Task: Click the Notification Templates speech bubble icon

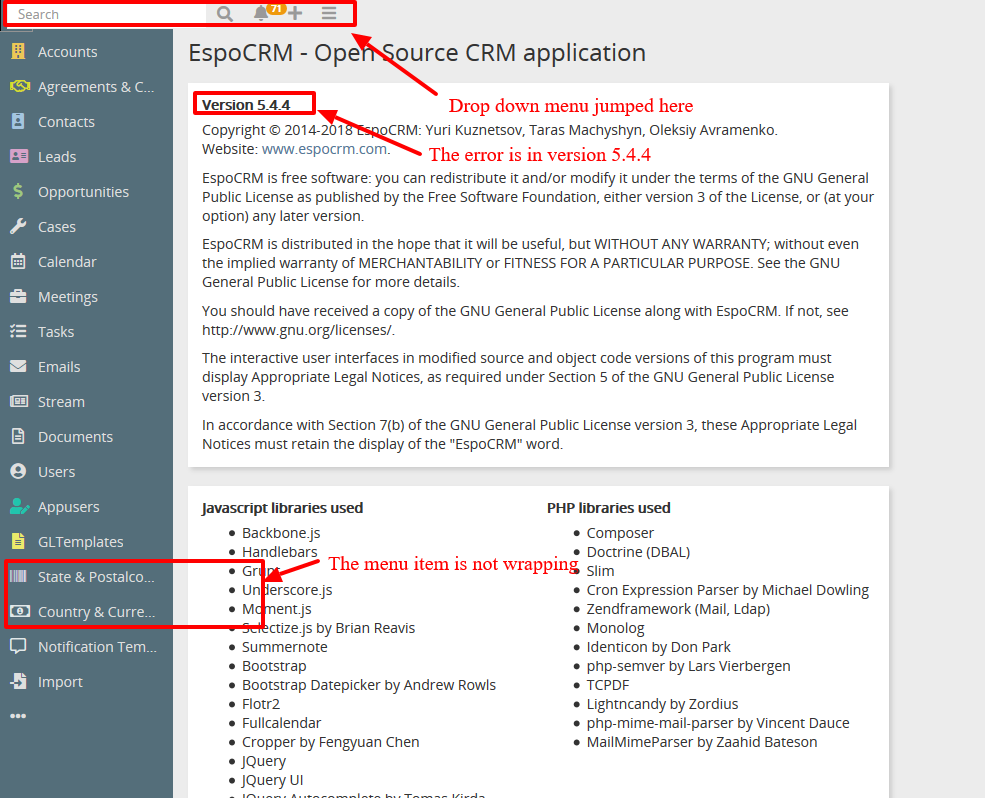Action: click(18, 646)
